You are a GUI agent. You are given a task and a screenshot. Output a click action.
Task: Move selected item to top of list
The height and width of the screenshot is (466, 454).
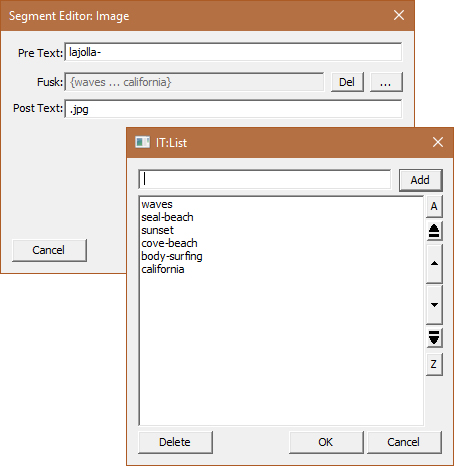[x=434, y=231]
